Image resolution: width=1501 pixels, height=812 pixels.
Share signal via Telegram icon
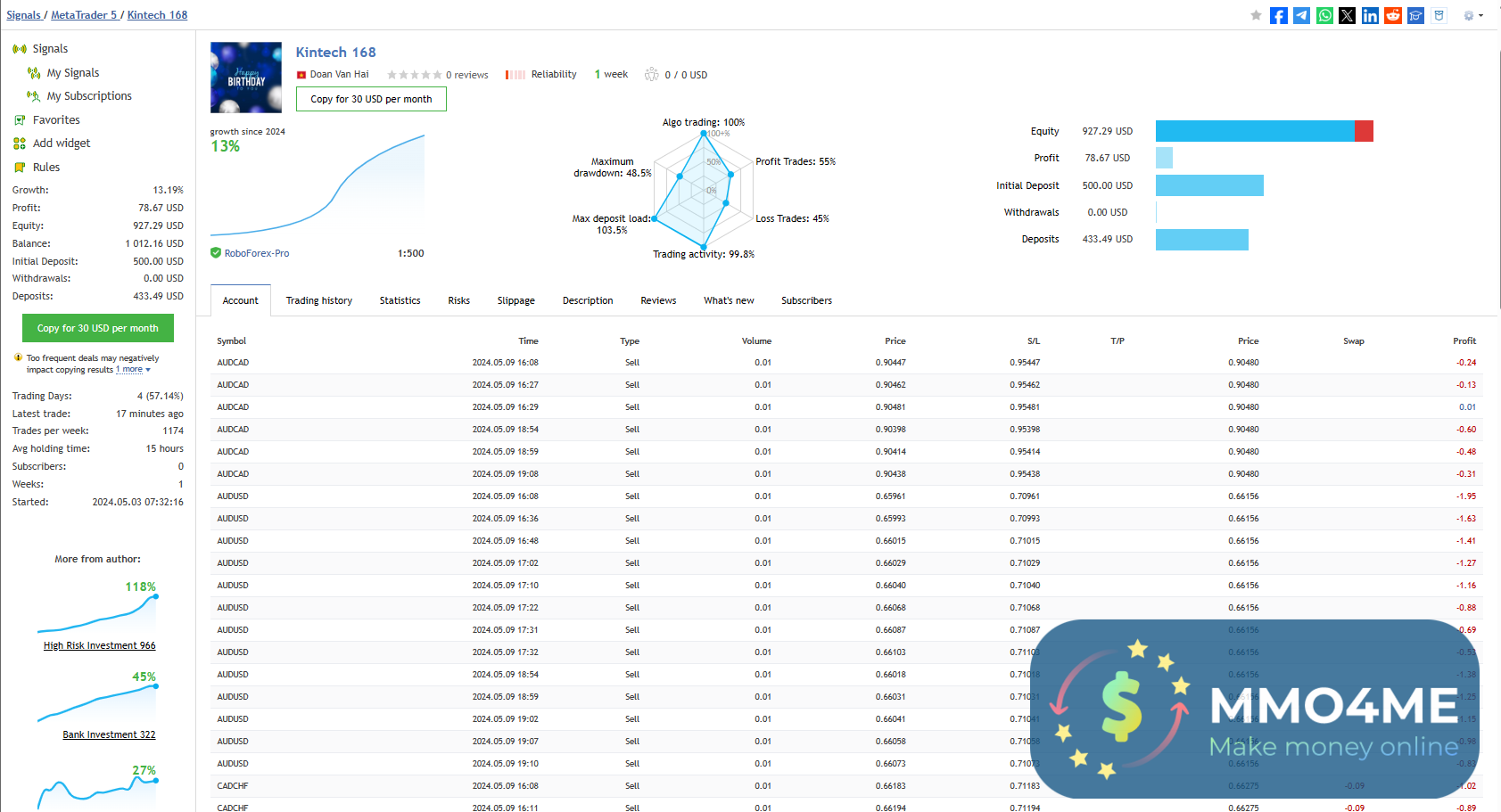pyautogui.click(x=1302, y=15)
